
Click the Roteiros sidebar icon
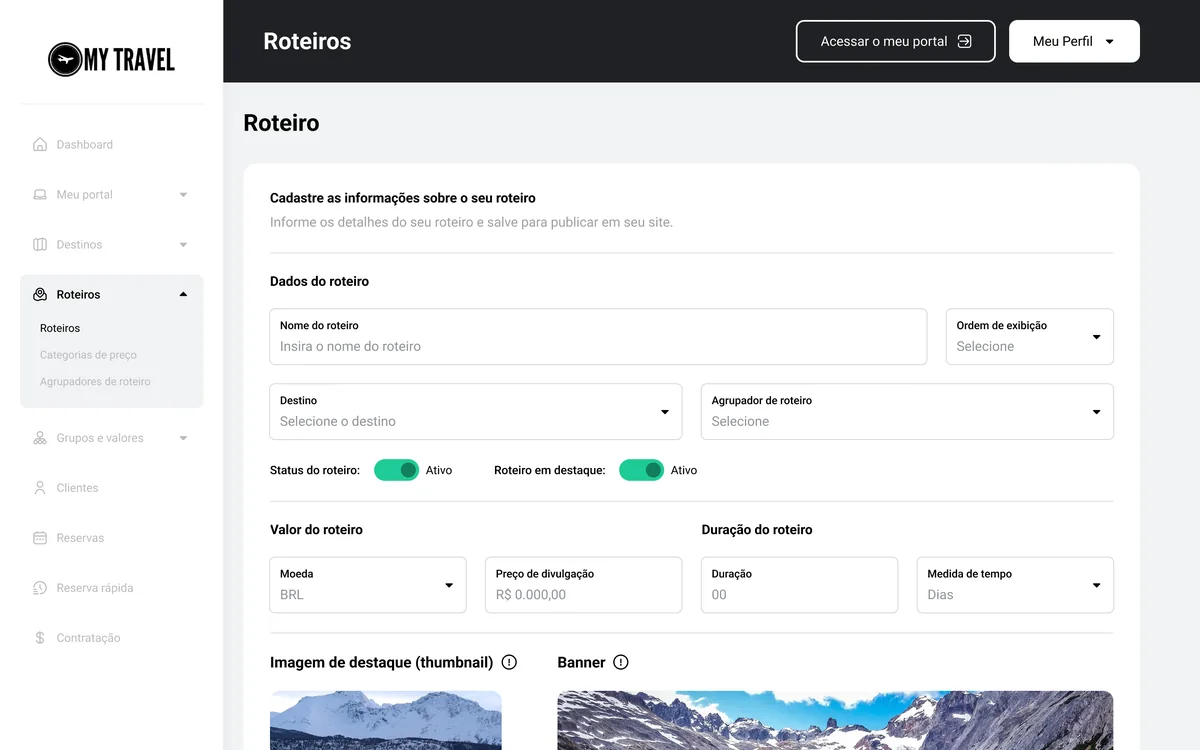tap(40, 294)
